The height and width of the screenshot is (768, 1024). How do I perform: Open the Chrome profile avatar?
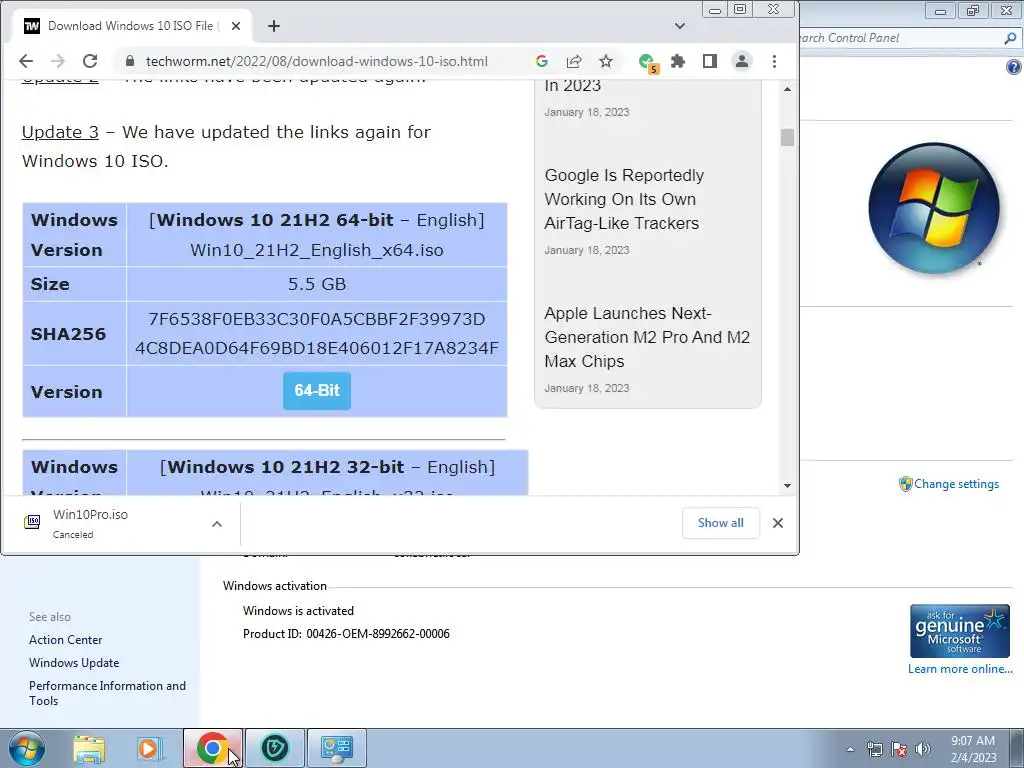(742, 61)
